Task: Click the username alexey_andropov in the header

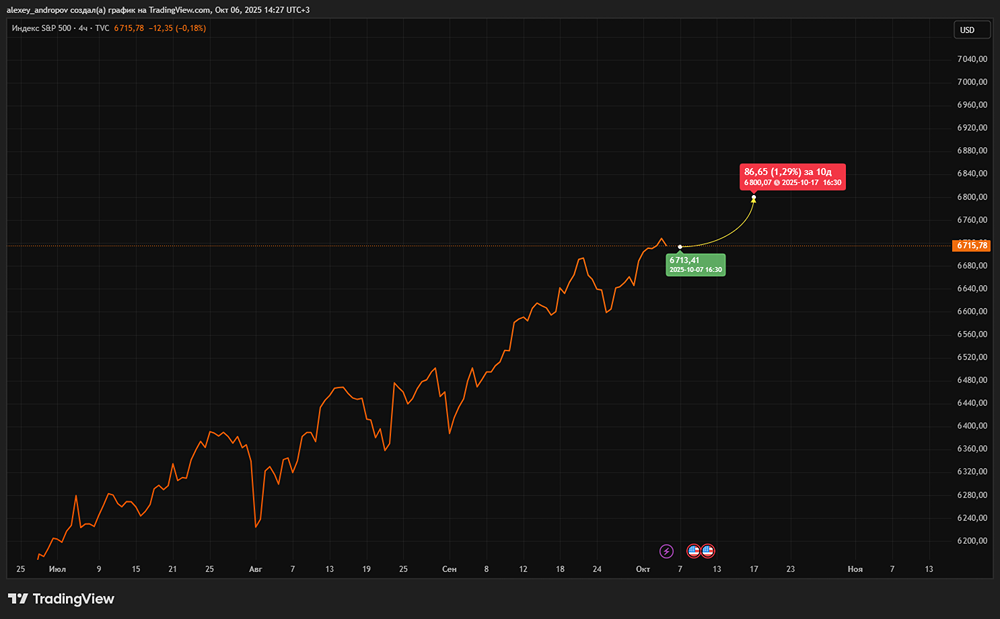Action: point(38,9)
